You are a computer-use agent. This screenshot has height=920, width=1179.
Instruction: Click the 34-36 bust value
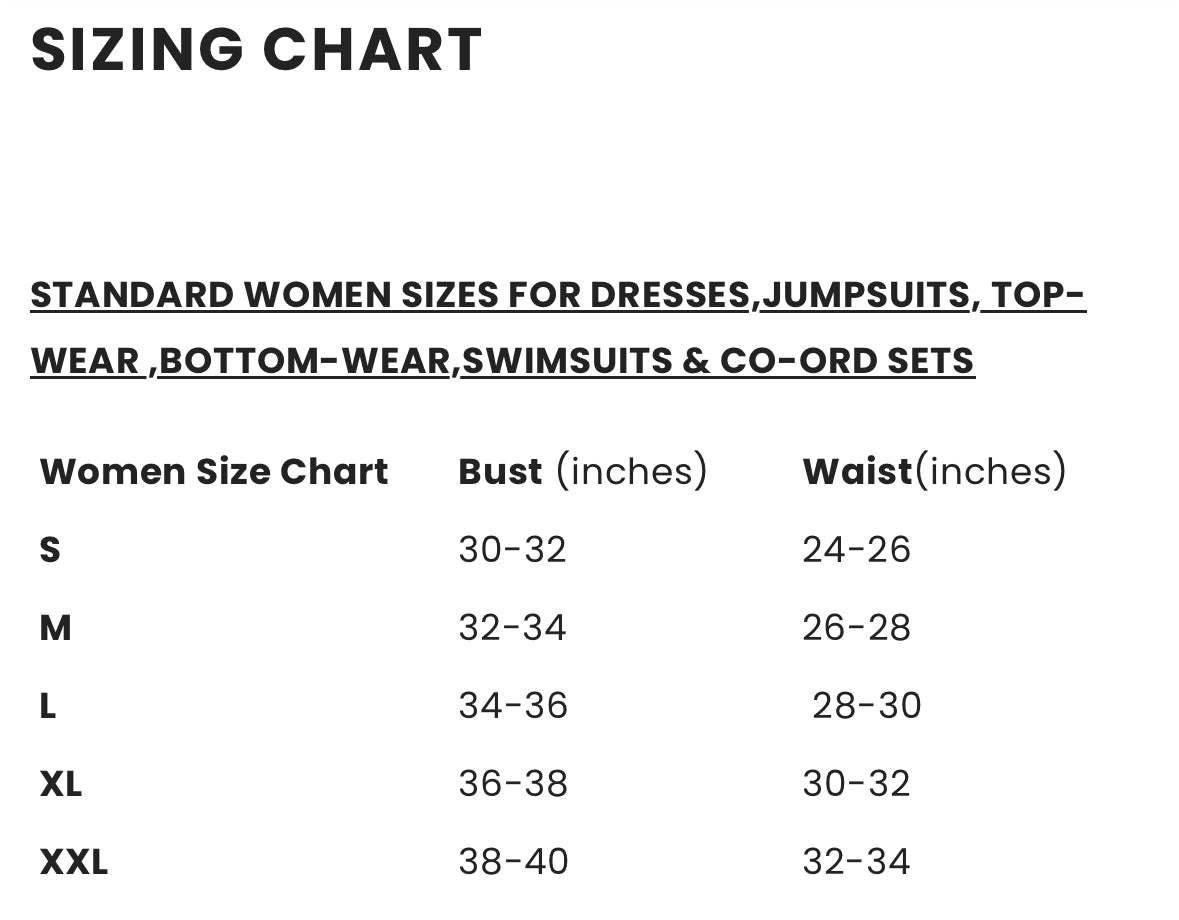[513, 706]
